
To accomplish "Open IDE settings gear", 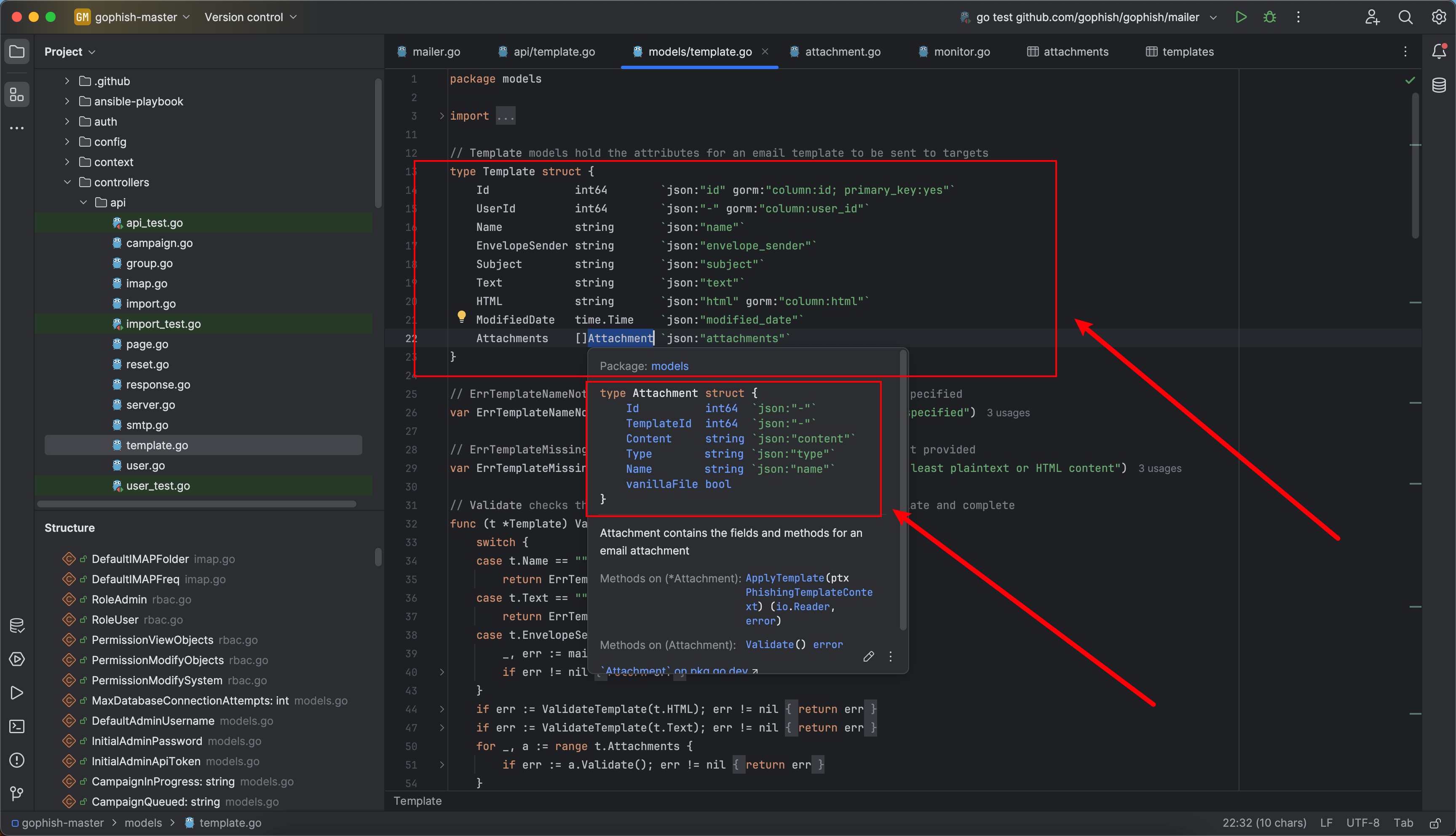I will pos(1439,17).
